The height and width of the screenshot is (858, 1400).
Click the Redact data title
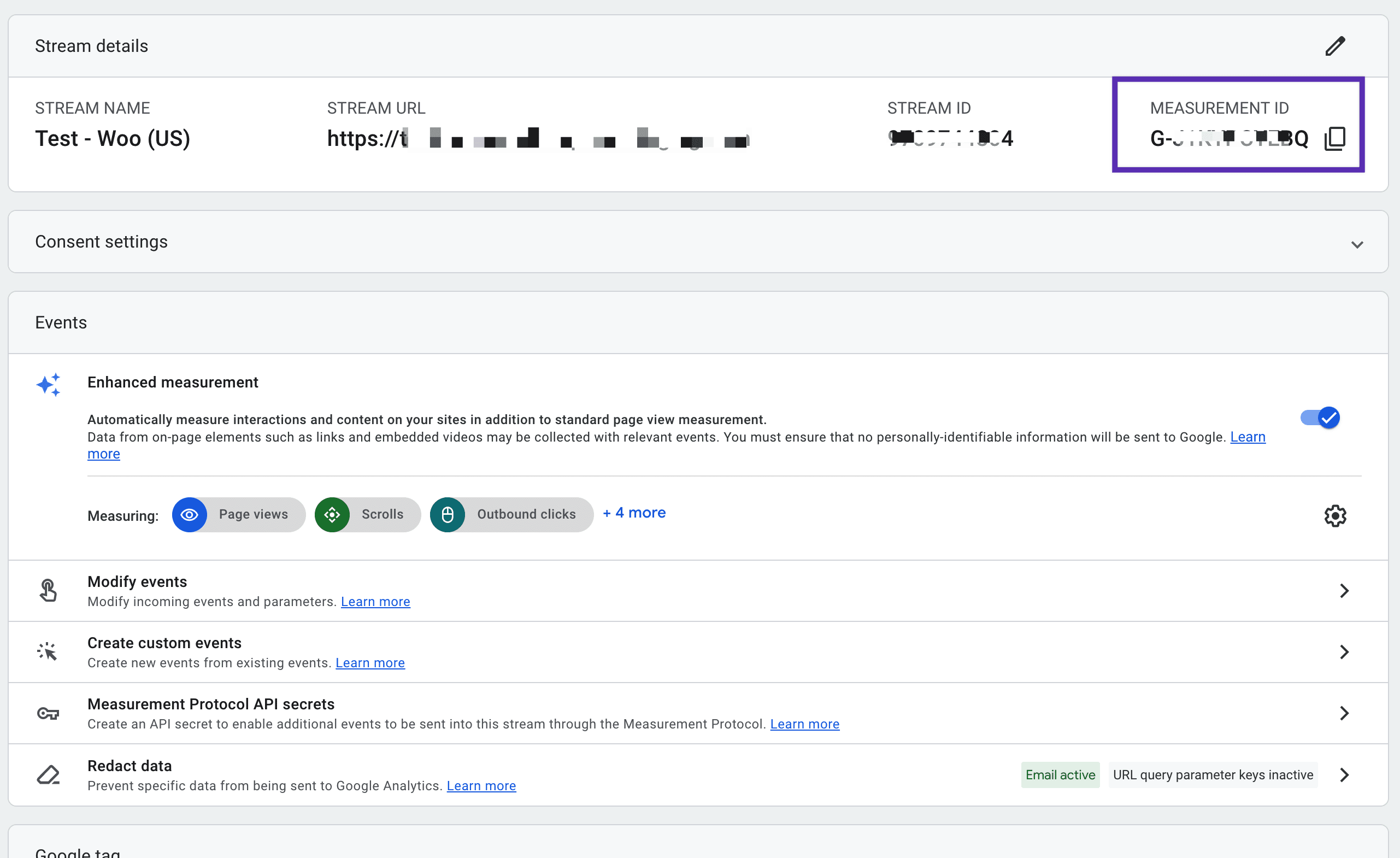click(130, 766)
